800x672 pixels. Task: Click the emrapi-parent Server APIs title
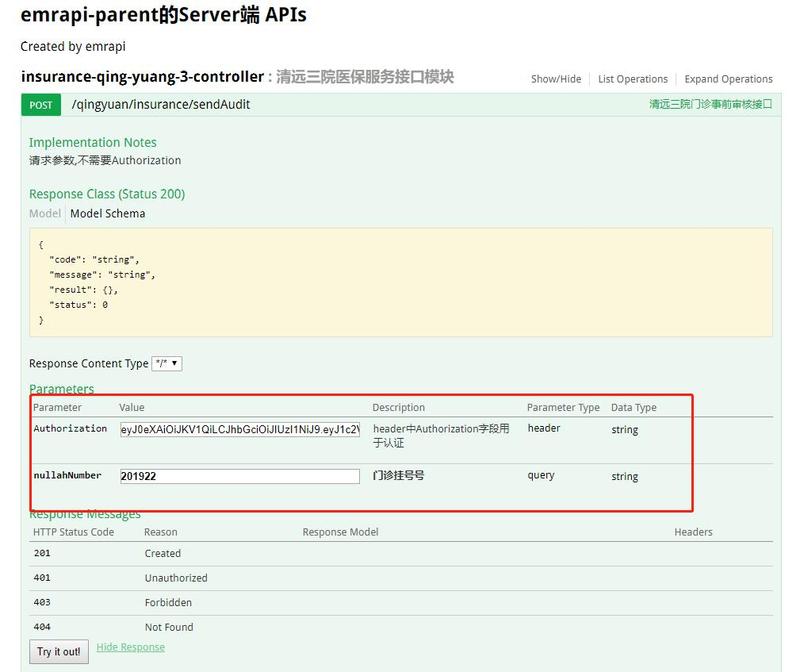point(163,14)
